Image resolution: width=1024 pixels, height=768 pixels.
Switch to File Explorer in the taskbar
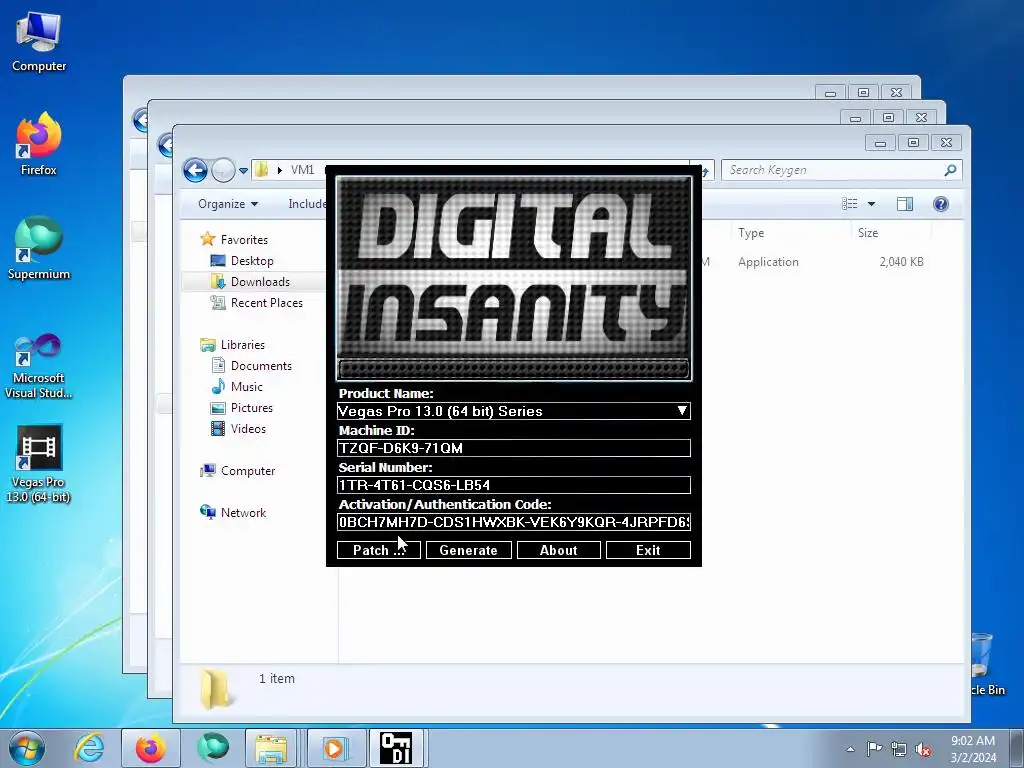click(272, 748)
